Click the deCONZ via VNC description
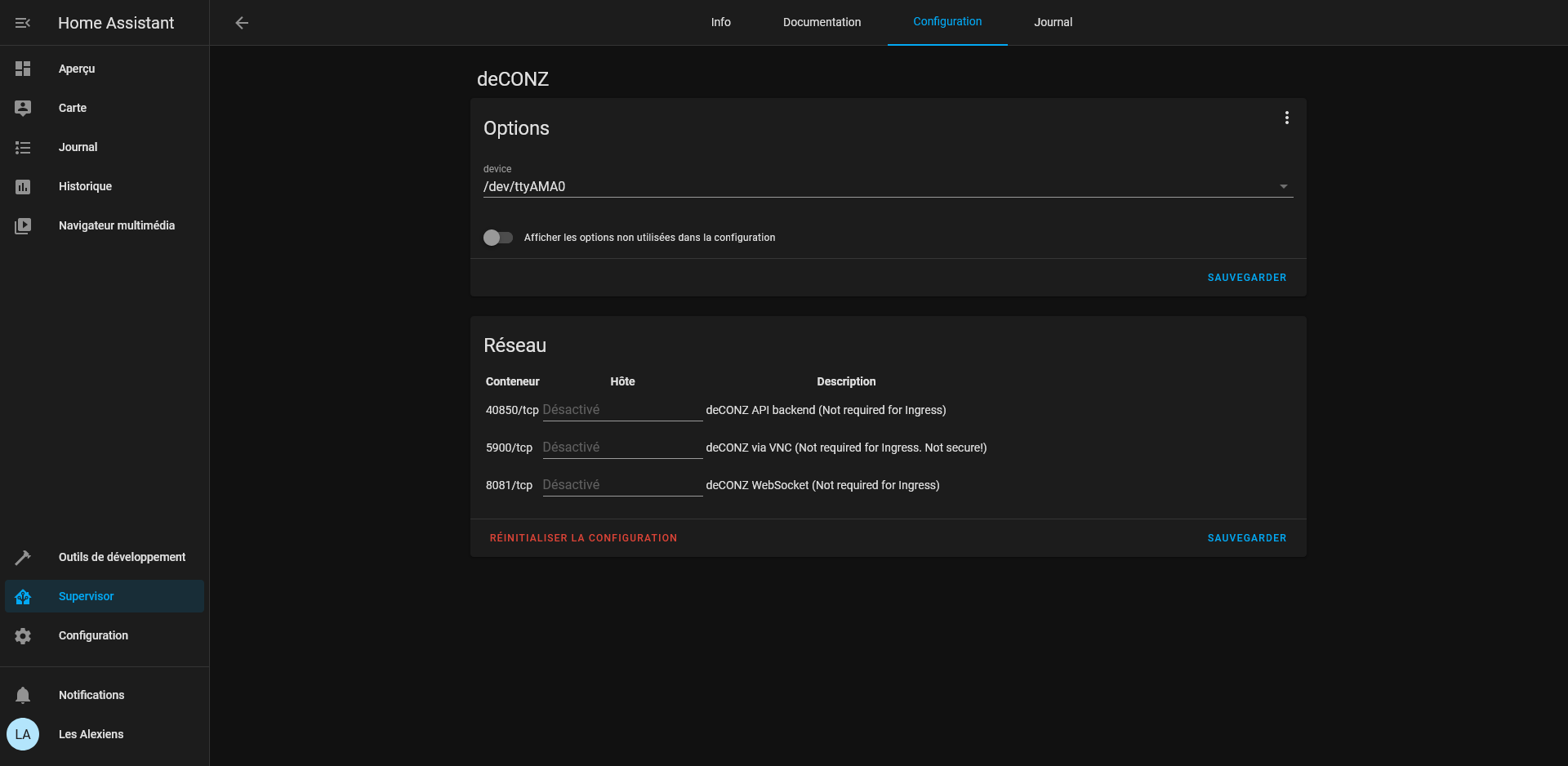Viewport: 1568px width, 766px height. point(846,448)
